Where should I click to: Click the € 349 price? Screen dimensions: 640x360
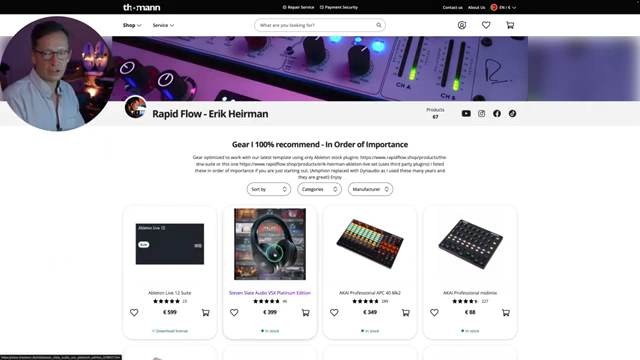(x=370, y=313)
